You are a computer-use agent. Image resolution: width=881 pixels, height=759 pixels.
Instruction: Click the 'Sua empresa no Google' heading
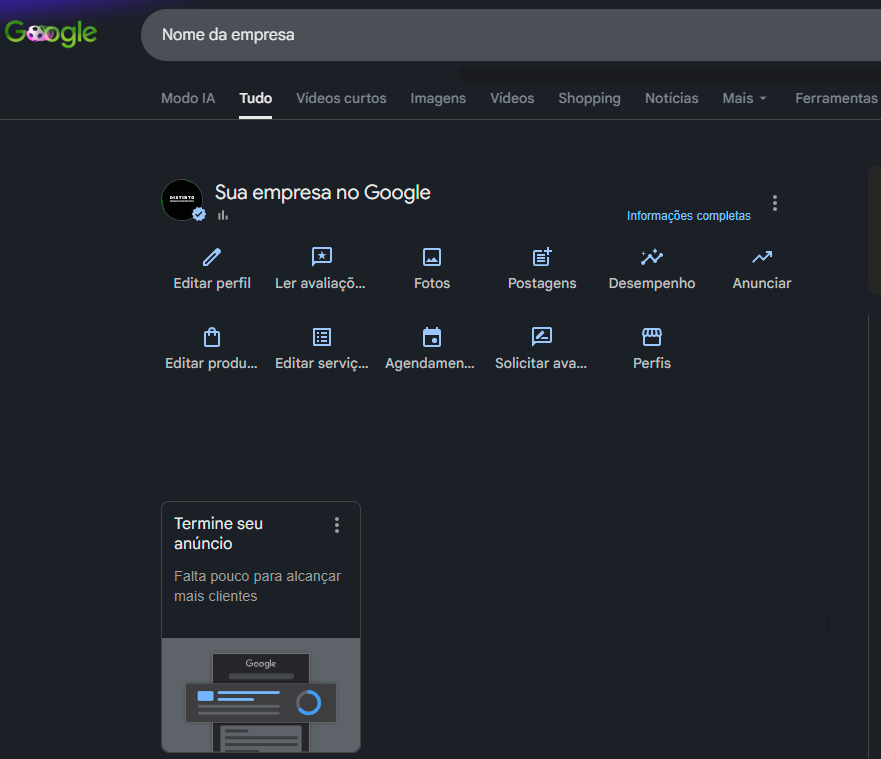point(323,193)
